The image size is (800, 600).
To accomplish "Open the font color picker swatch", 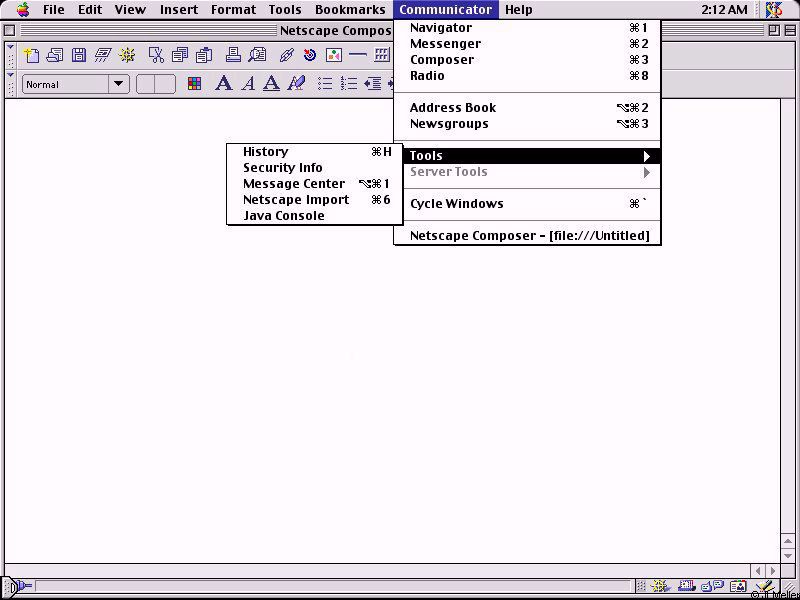I will coord(194,84).
